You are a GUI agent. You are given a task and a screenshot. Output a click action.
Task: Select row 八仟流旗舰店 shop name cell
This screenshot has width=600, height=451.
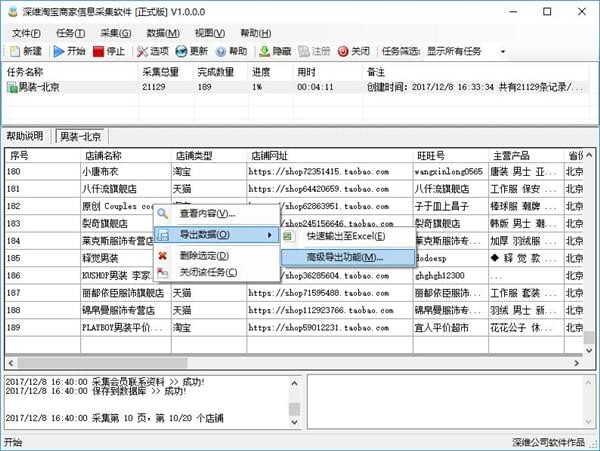[126, 189]
